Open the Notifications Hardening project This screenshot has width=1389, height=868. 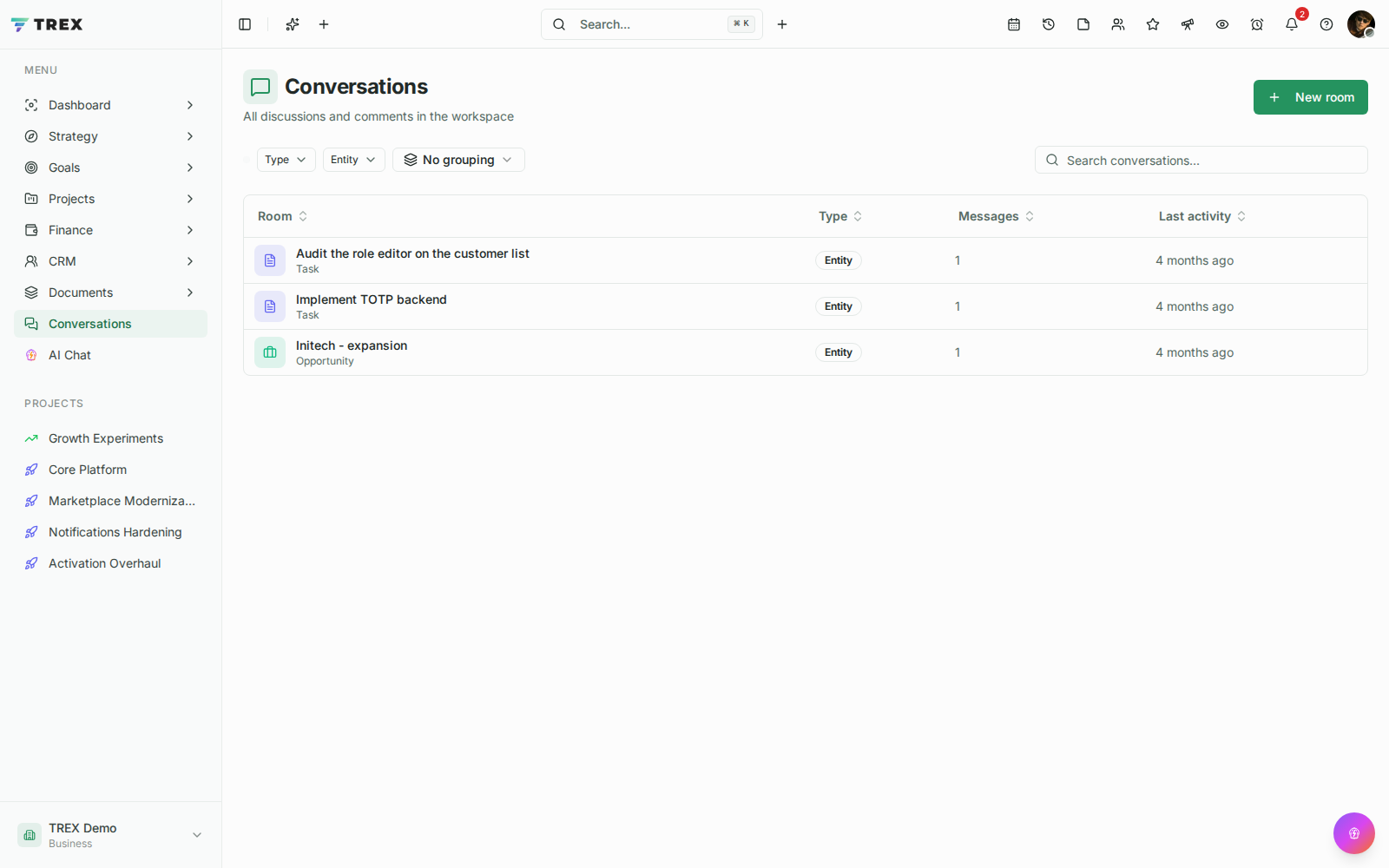pos(111,532)
